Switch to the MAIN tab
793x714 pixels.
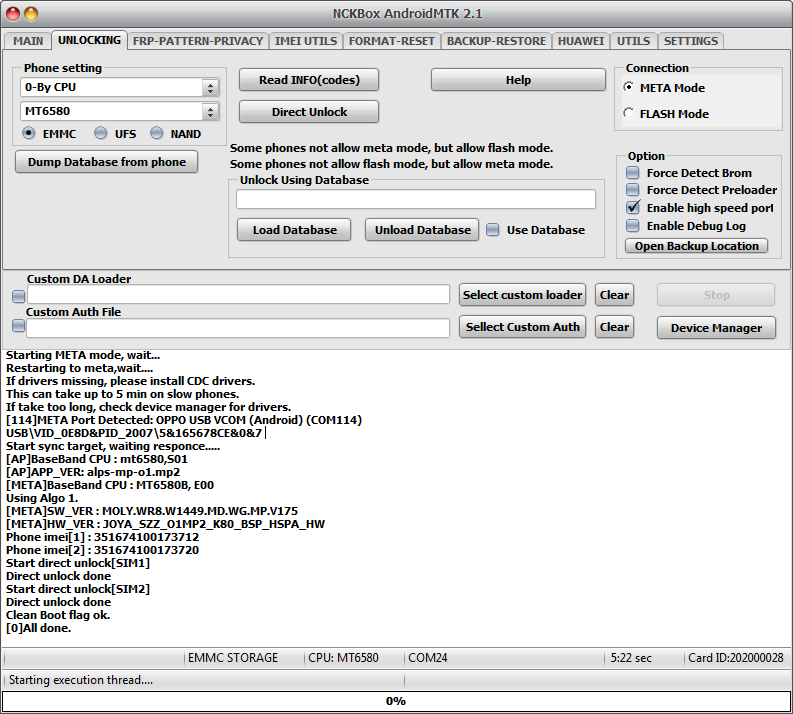[x=28, y=41]
